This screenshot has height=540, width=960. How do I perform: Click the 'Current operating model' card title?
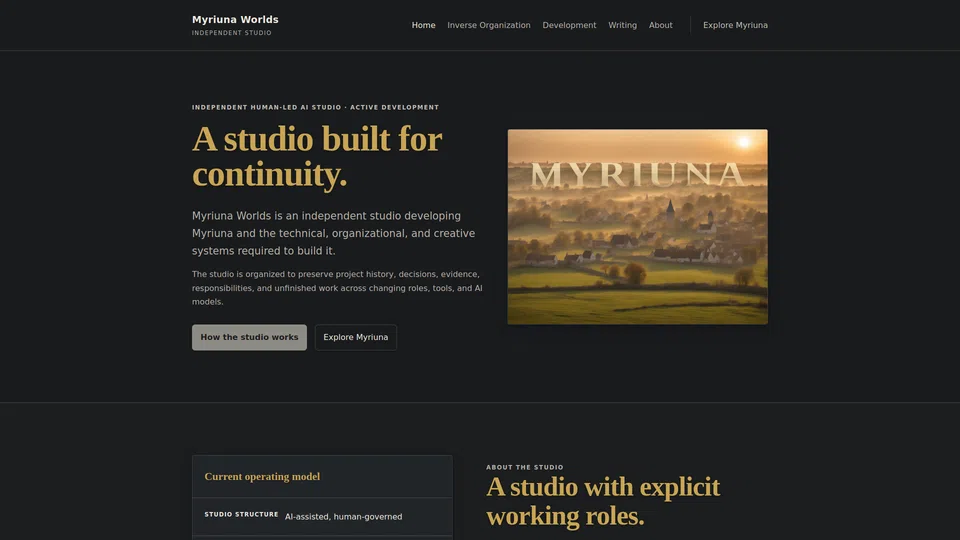[x=262, y=476]
